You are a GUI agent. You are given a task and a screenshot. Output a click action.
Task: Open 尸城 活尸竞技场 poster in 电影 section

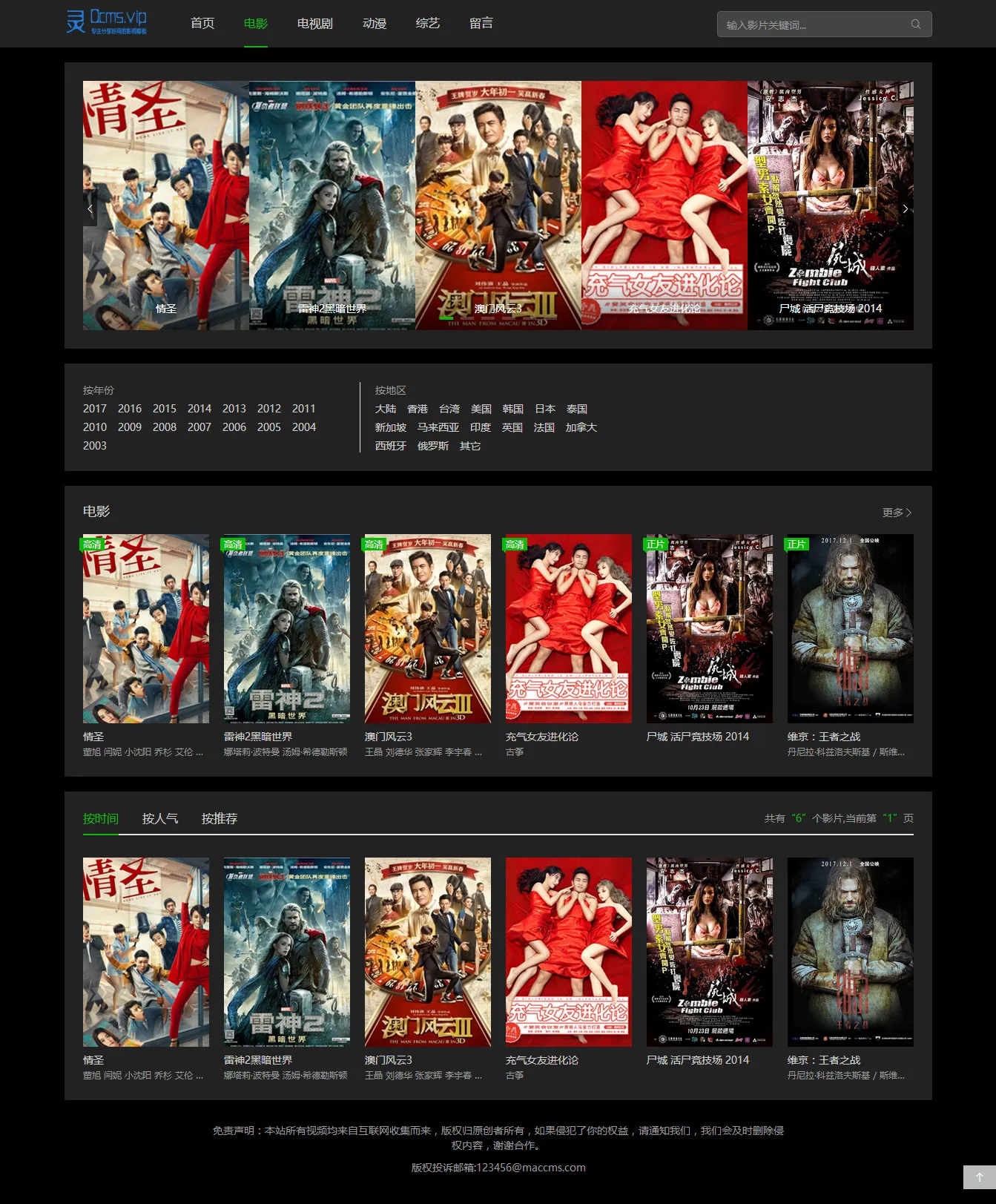[x=710, y=628]
